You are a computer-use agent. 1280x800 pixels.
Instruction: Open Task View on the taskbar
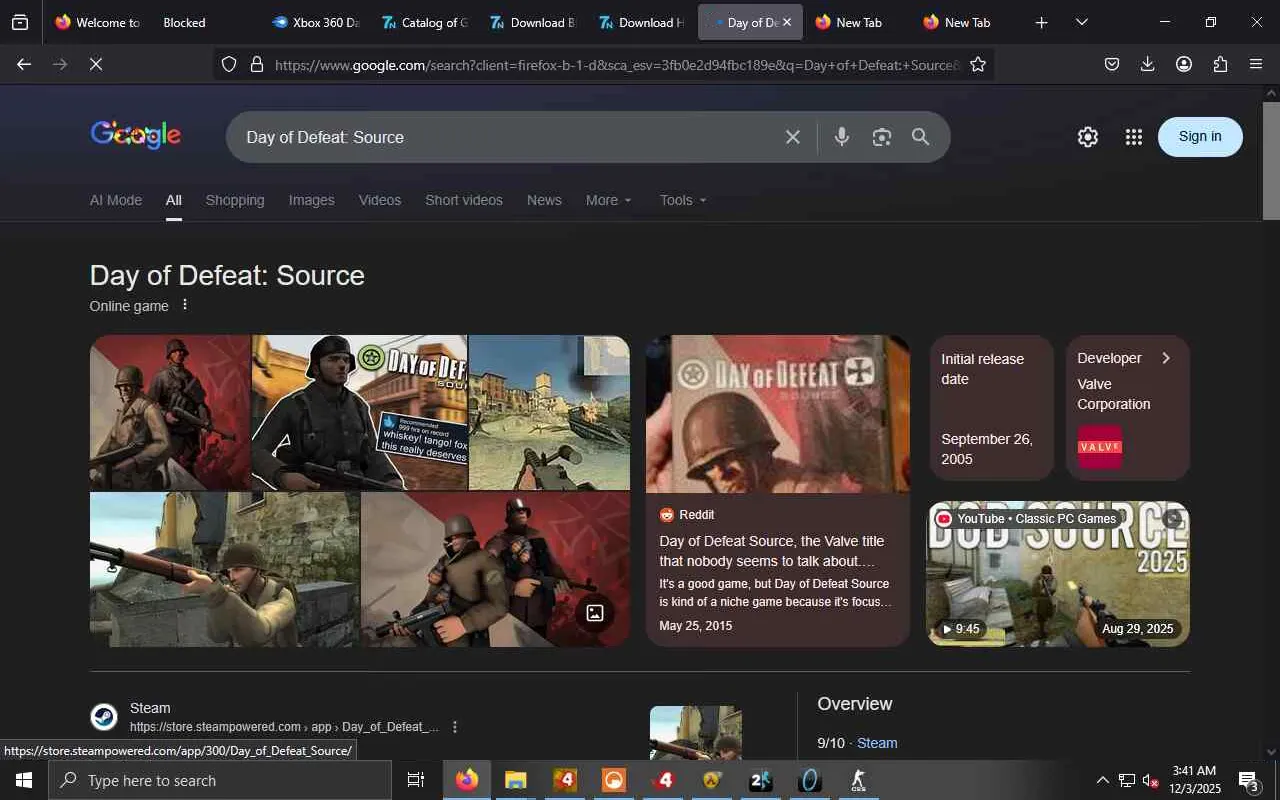pyautogui.click(x=416, y=780)
